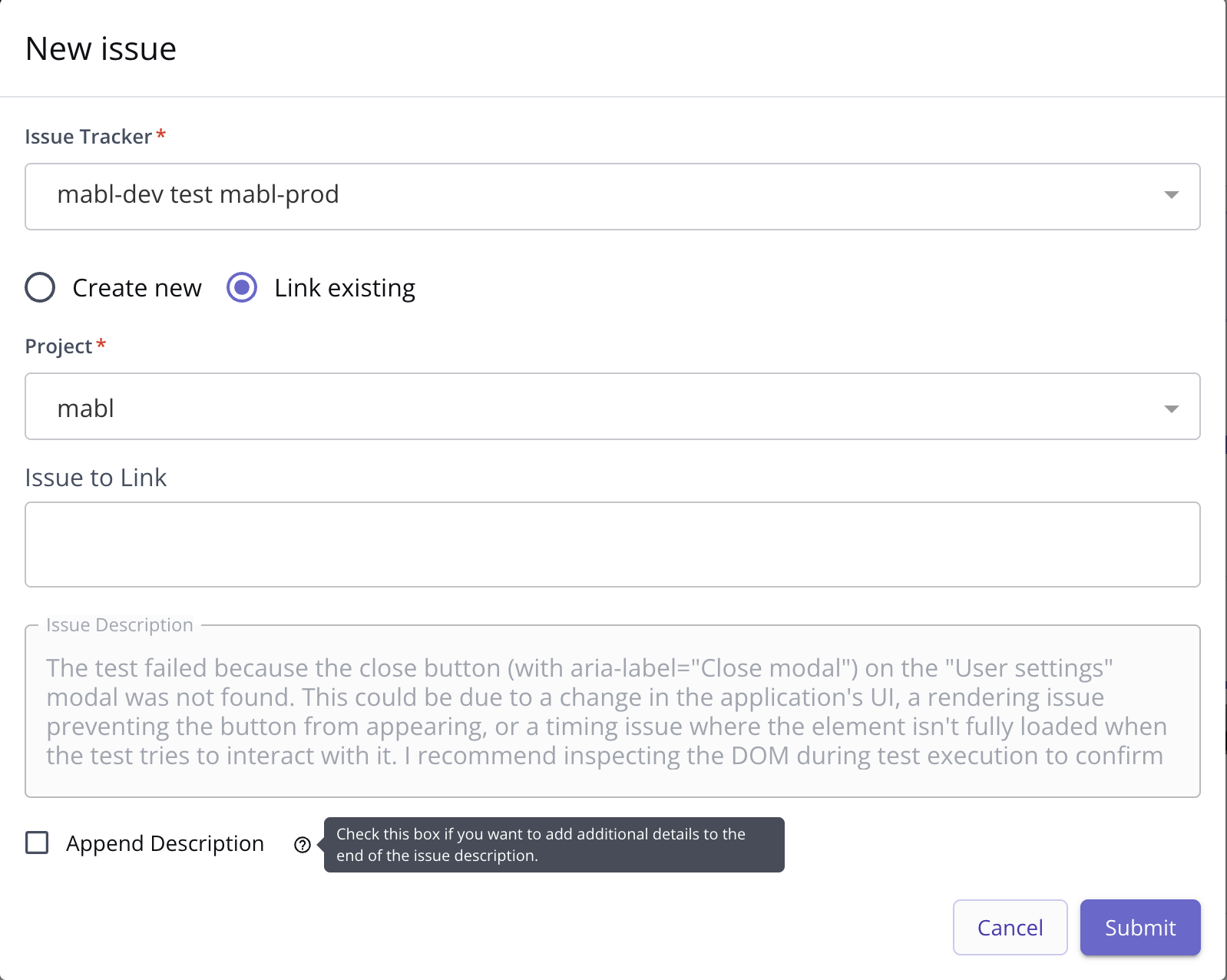
Task: Click the Issue to Link label
Action: 95,477
